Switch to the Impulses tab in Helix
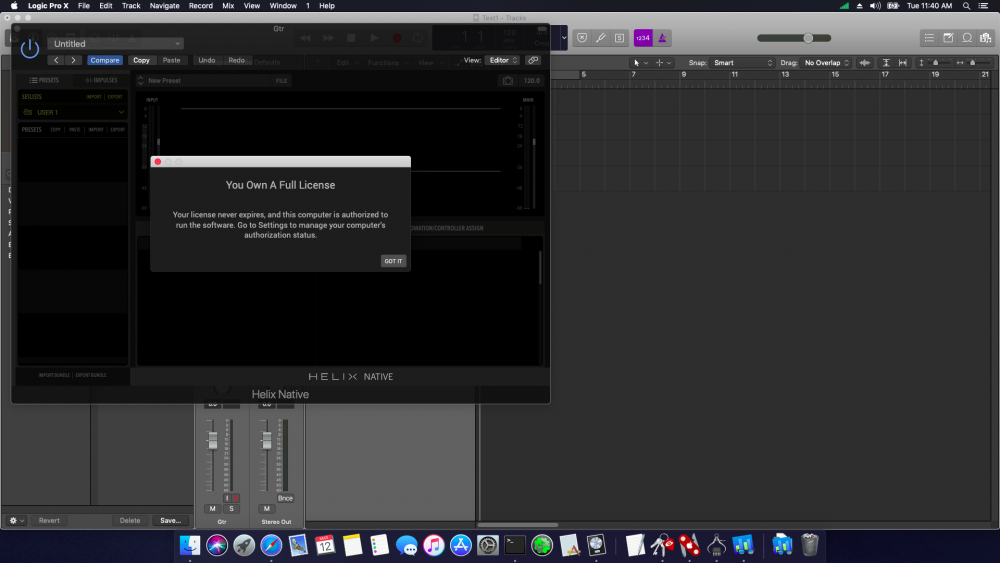 coord(101,80)
